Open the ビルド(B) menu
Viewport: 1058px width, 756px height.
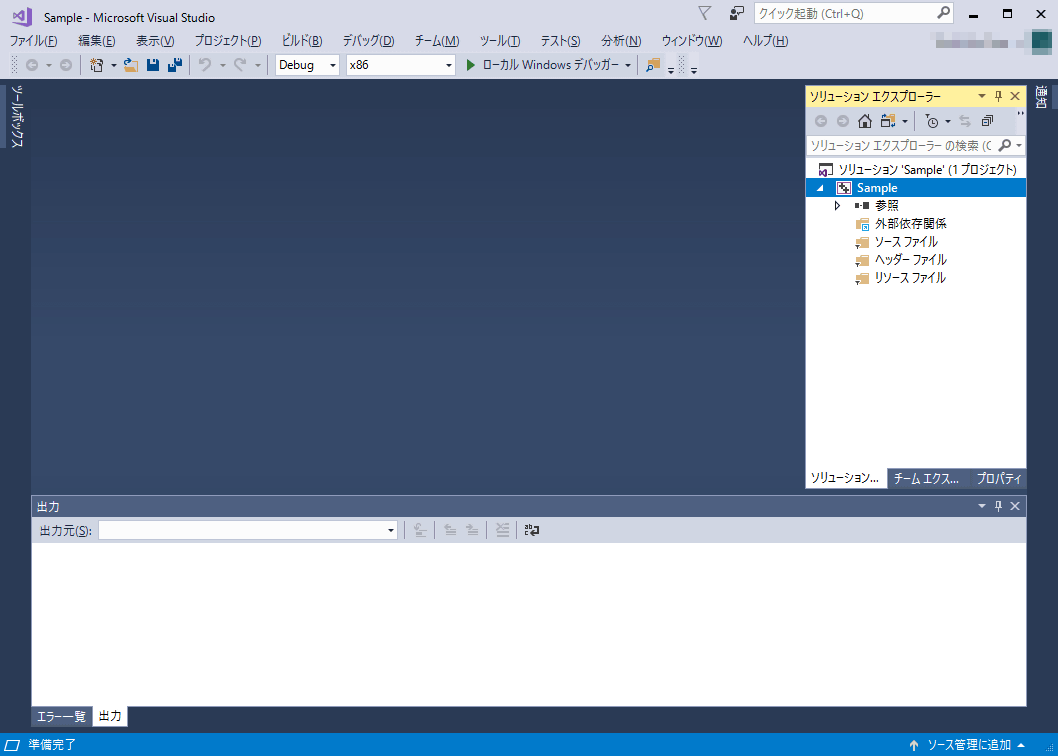click(301, 40)
